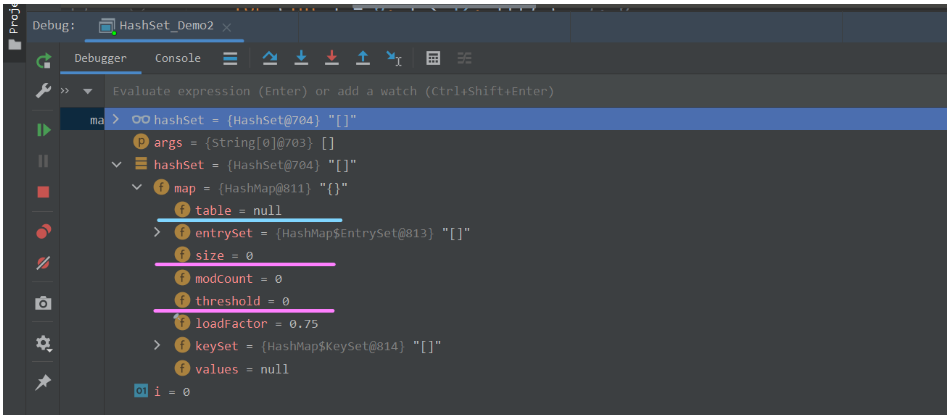The width and height of the screenshot is (951, 415).
Task: Click Force Step Into red arrow
Action: coord(332,58)
